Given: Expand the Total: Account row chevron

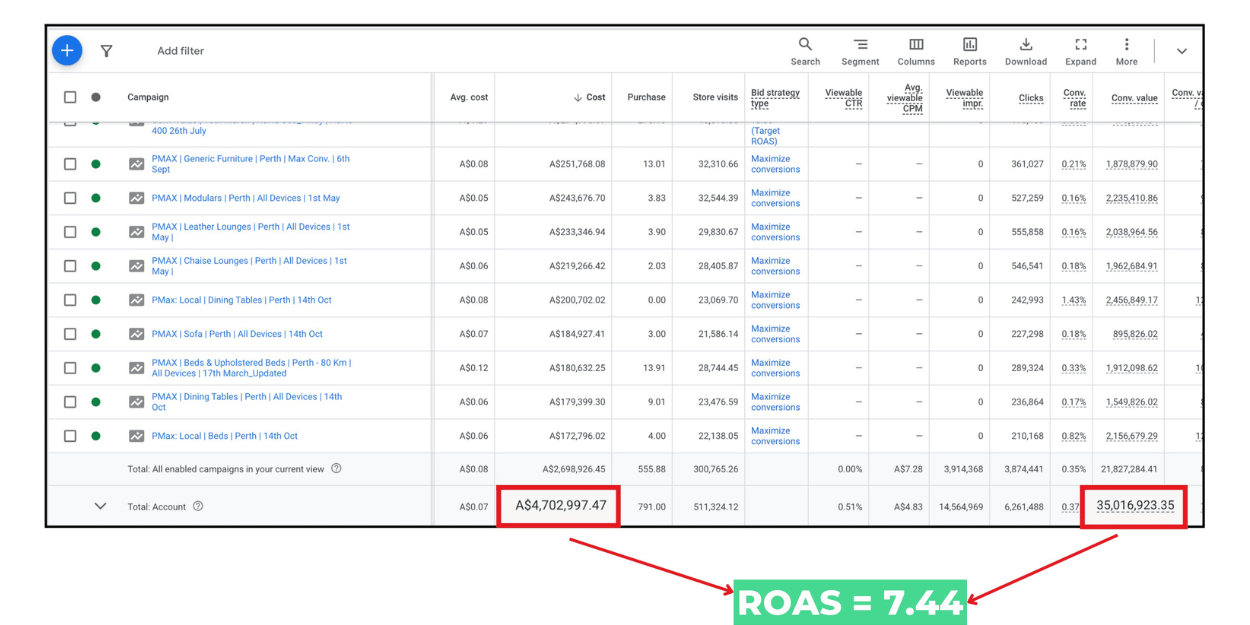Looking at the screenshot, I should tap(100, 506).
